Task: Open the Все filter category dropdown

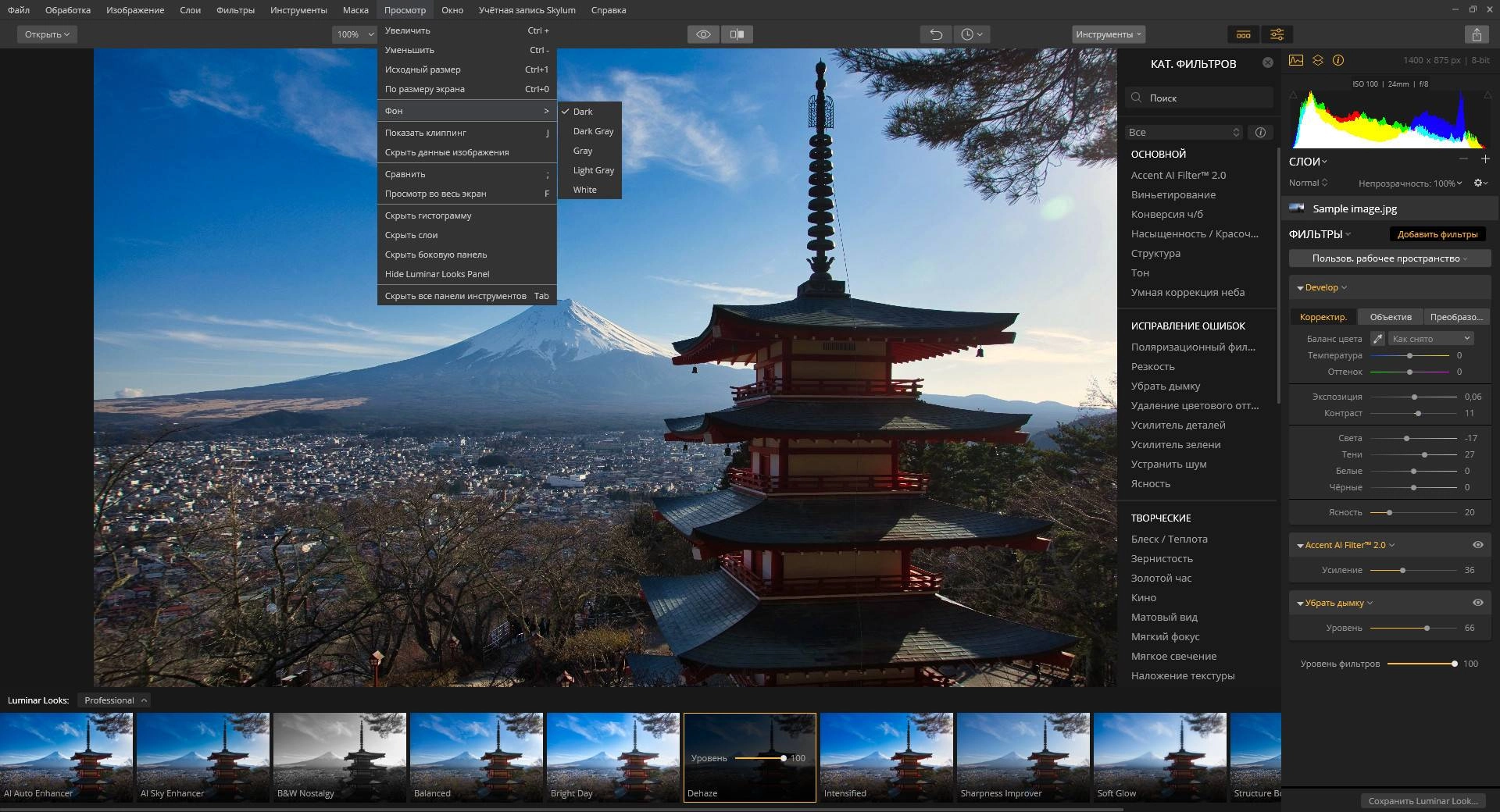Action: (x=1184, y=132)
